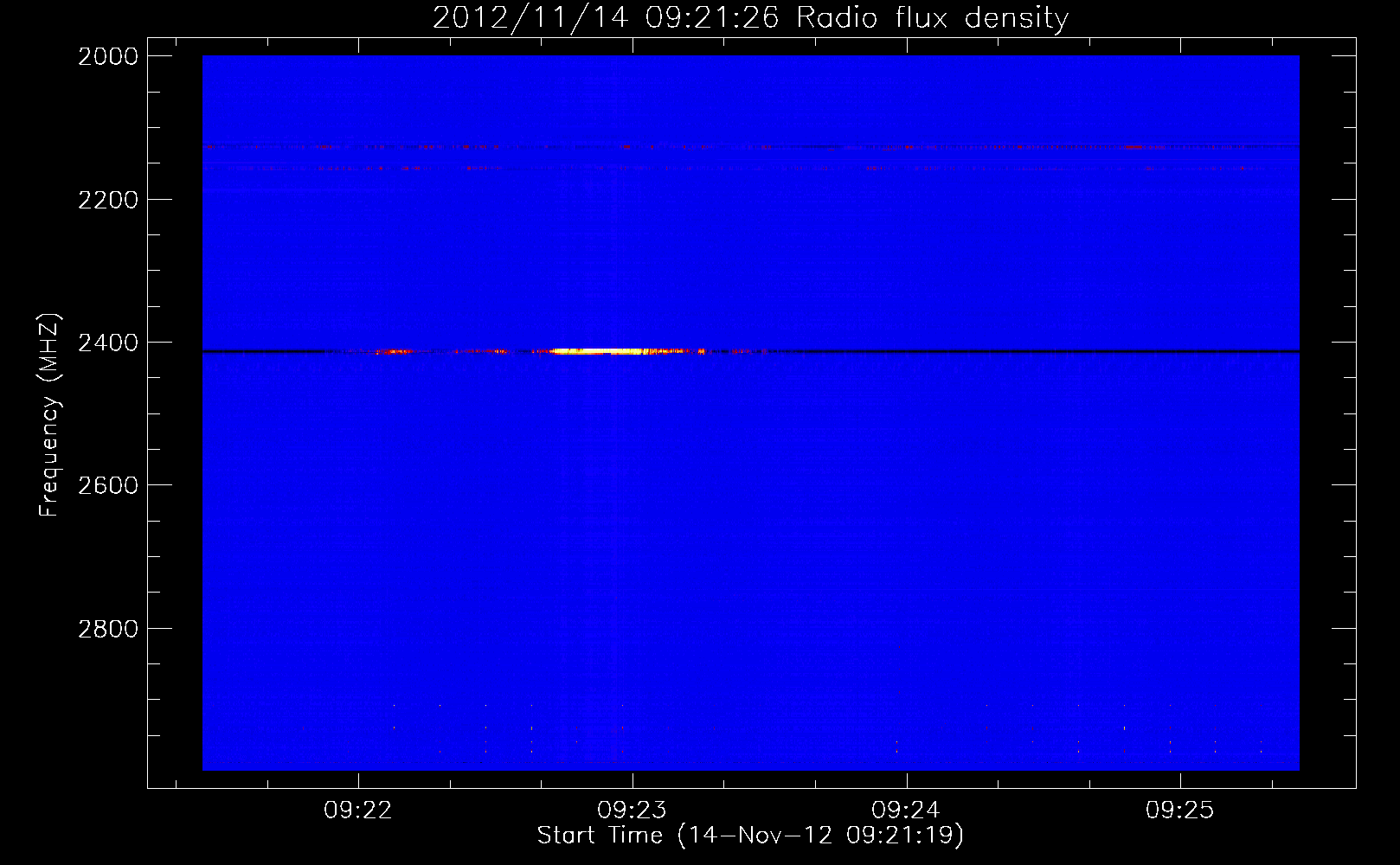Click the 2200 frequency tick label

tap(108, 200)
